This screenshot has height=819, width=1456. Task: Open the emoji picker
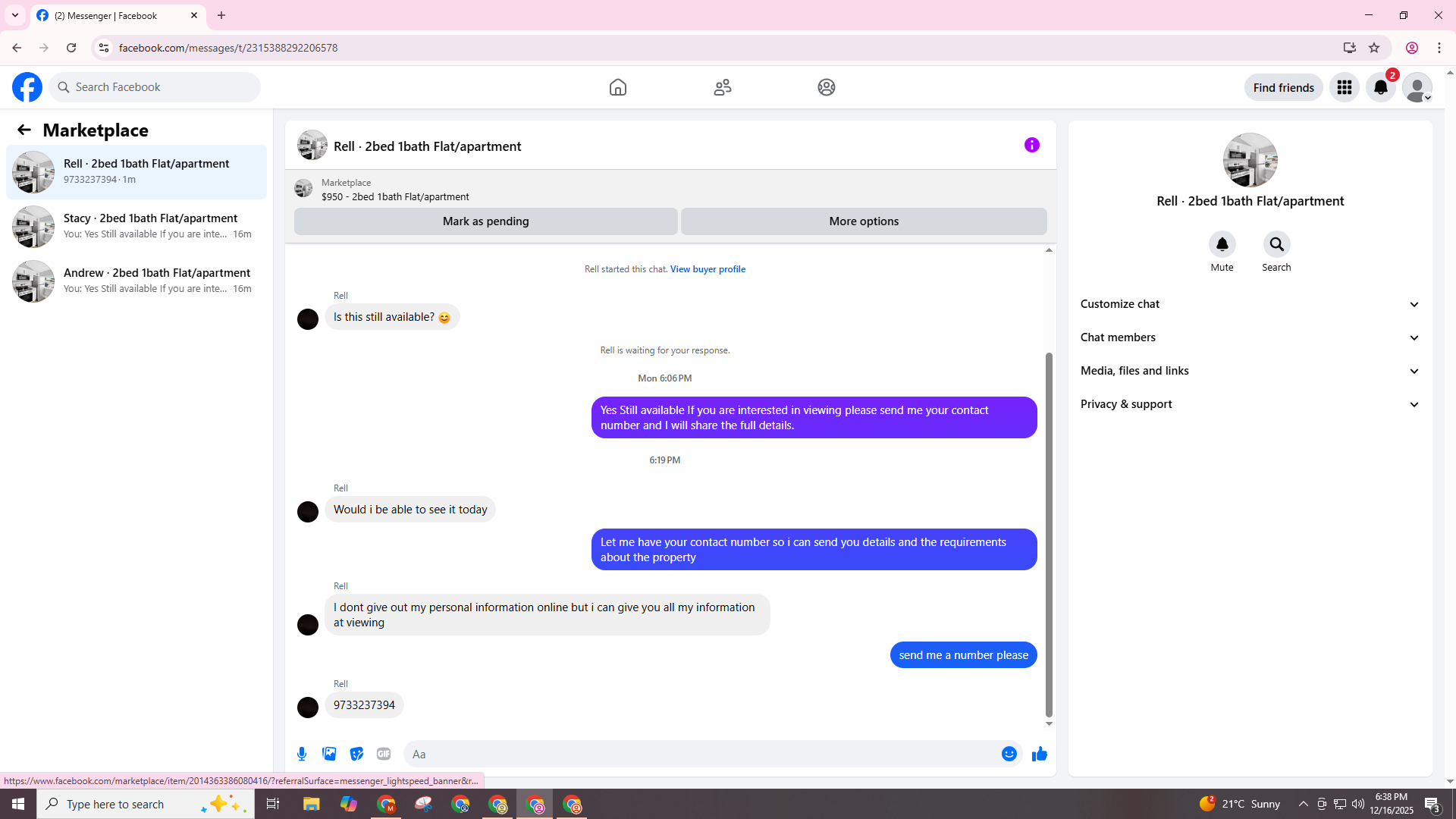click(x=1009, y=754)
